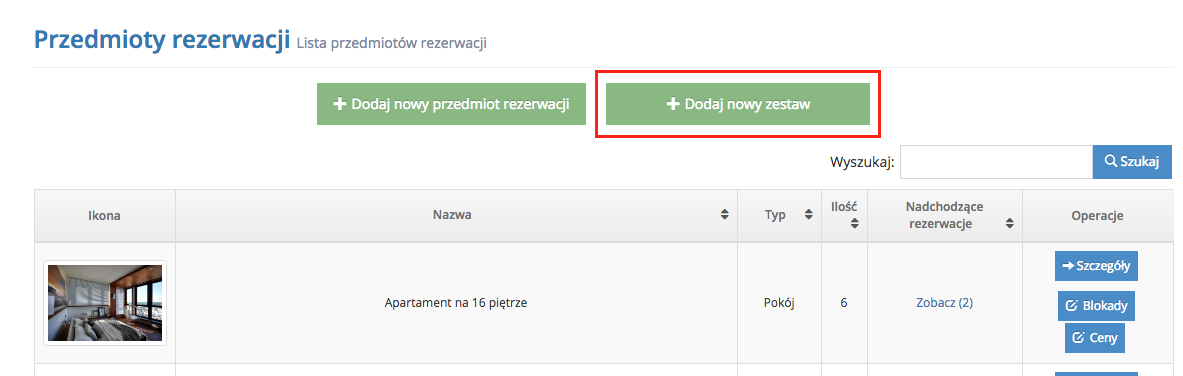Viewport: 1183px width, 376px height.
Task: Click the Pokój type cell
Action: pyautogui.click(x=779, y=303)
